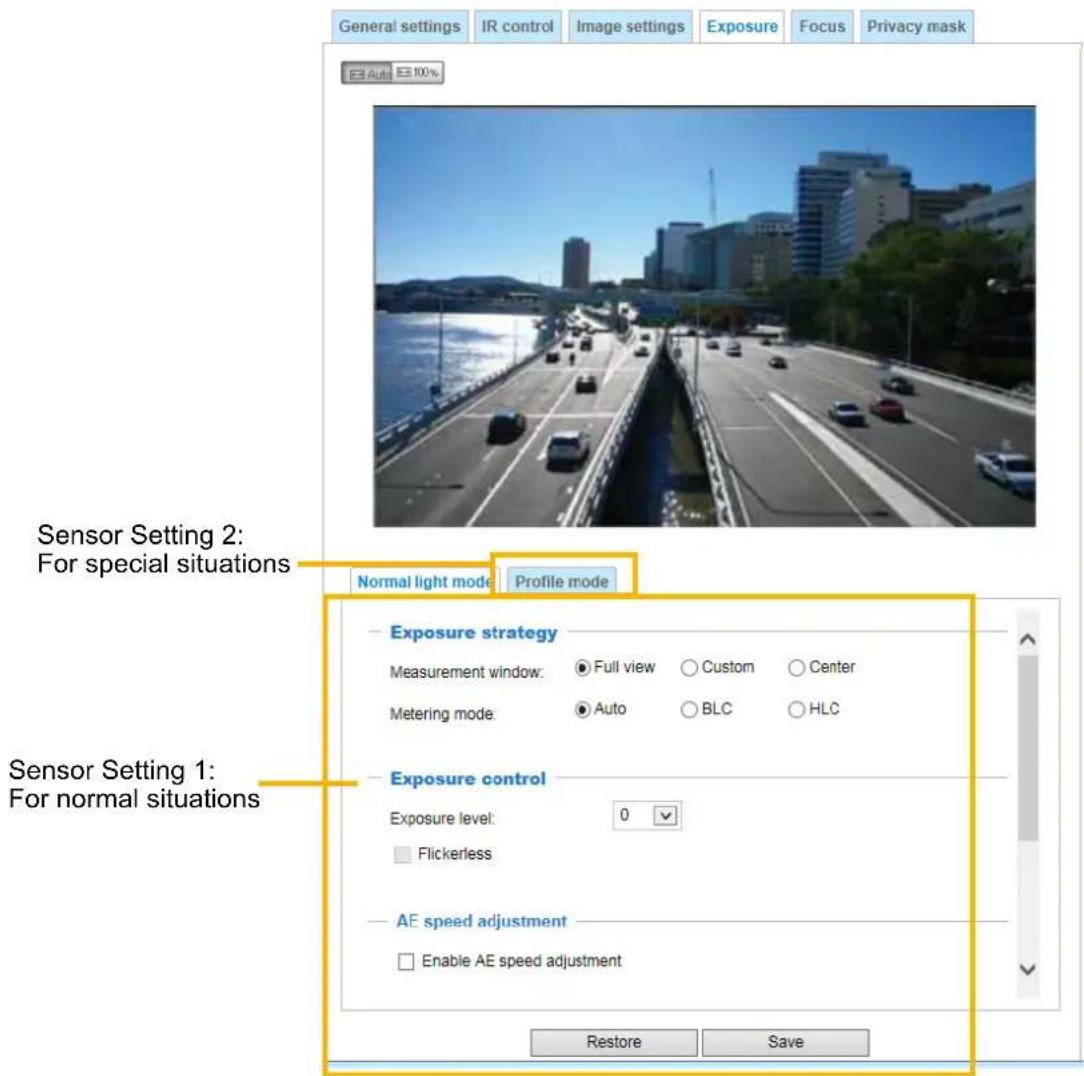Click the Restore button
1084x1076 pixels.
(613, 1042)
